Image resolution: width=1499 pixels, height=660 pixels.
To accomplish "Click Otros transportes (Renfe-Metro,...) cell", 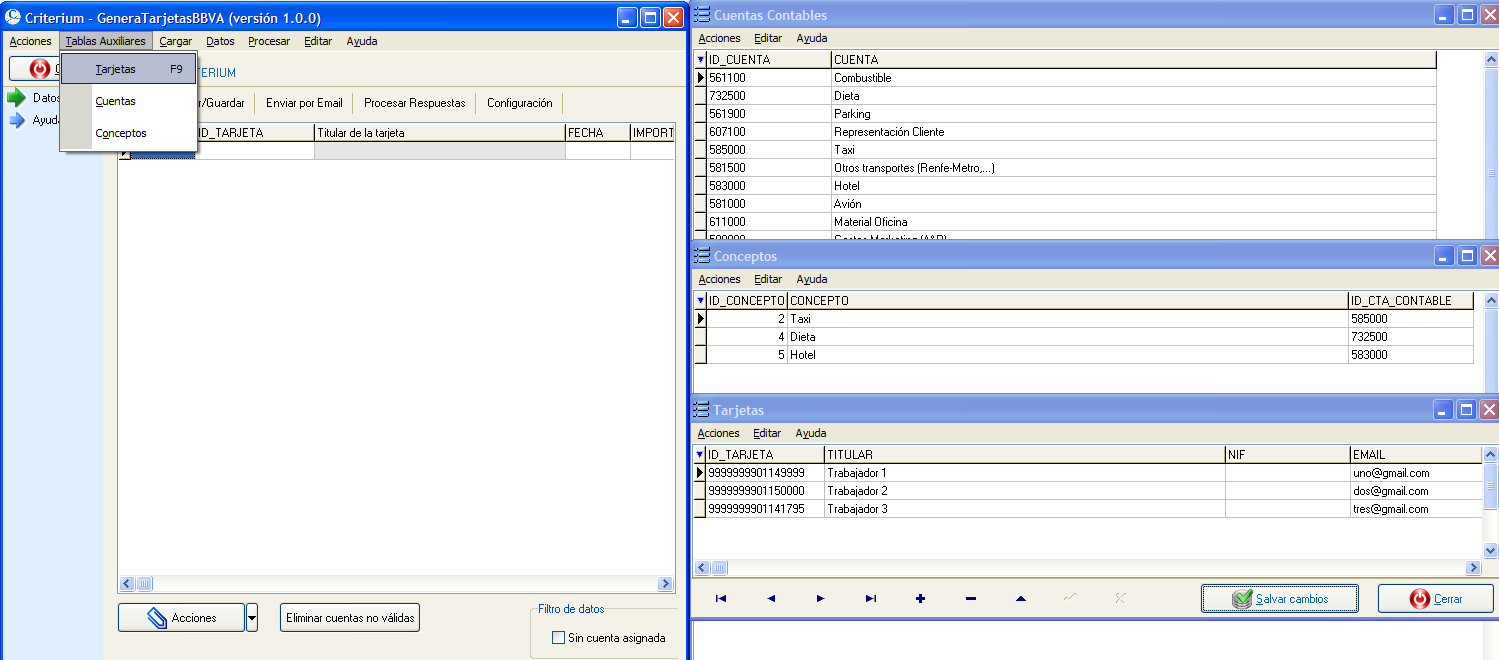I will tap(1134, 168).
